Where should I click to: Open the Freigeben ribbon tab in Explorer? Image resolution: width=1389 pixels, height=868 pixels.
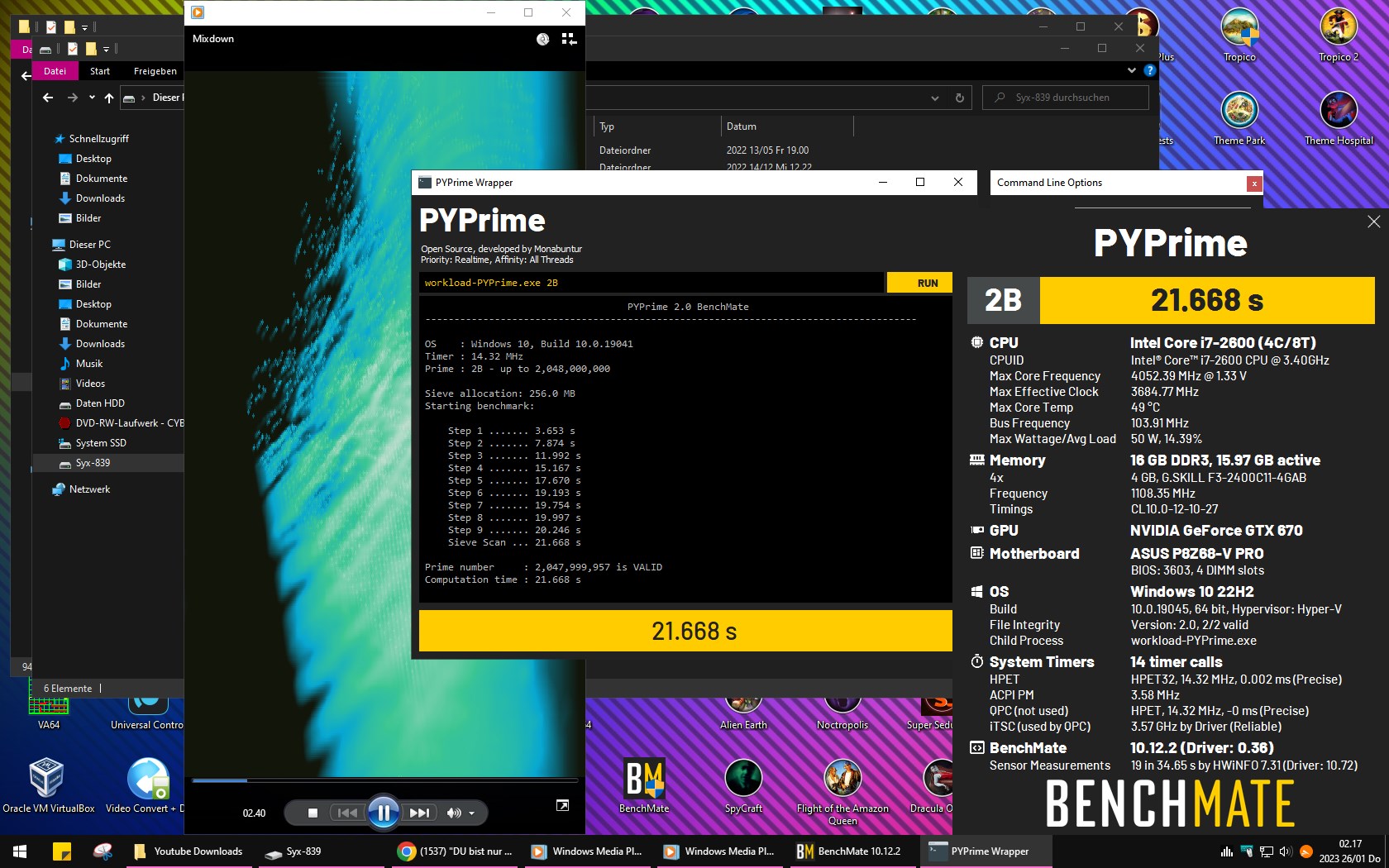point(155,71)
